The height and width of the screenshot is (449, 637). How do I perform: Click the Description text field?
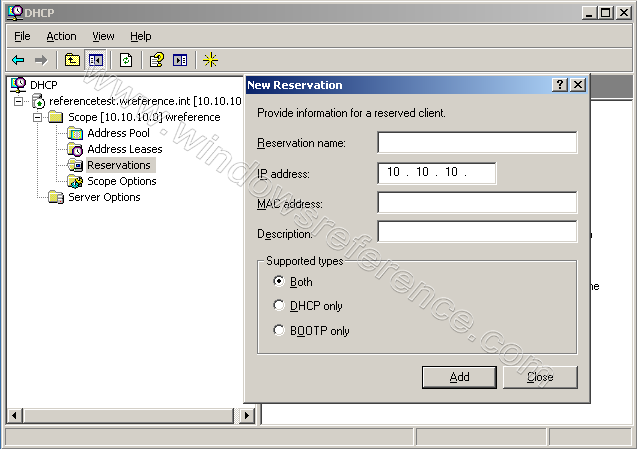pyautogui.click(x=477, y=232)
